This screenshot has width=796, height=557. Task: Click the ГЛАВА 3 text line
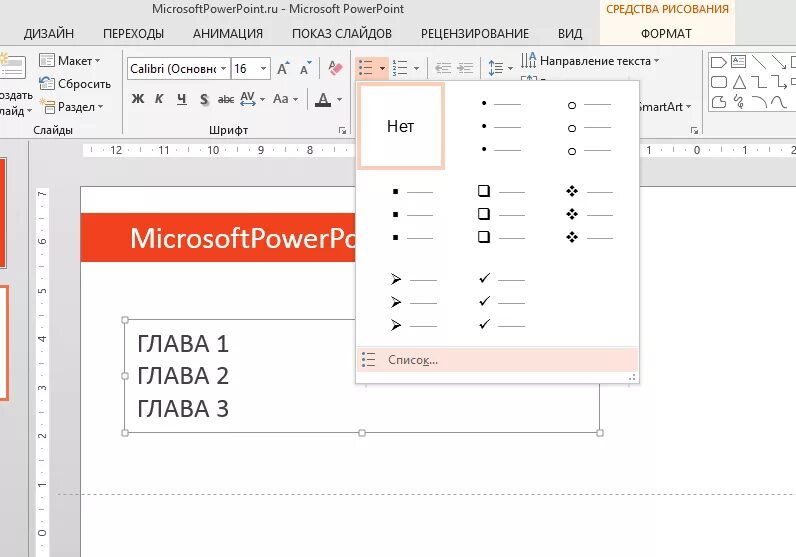(x=183, y=408)
